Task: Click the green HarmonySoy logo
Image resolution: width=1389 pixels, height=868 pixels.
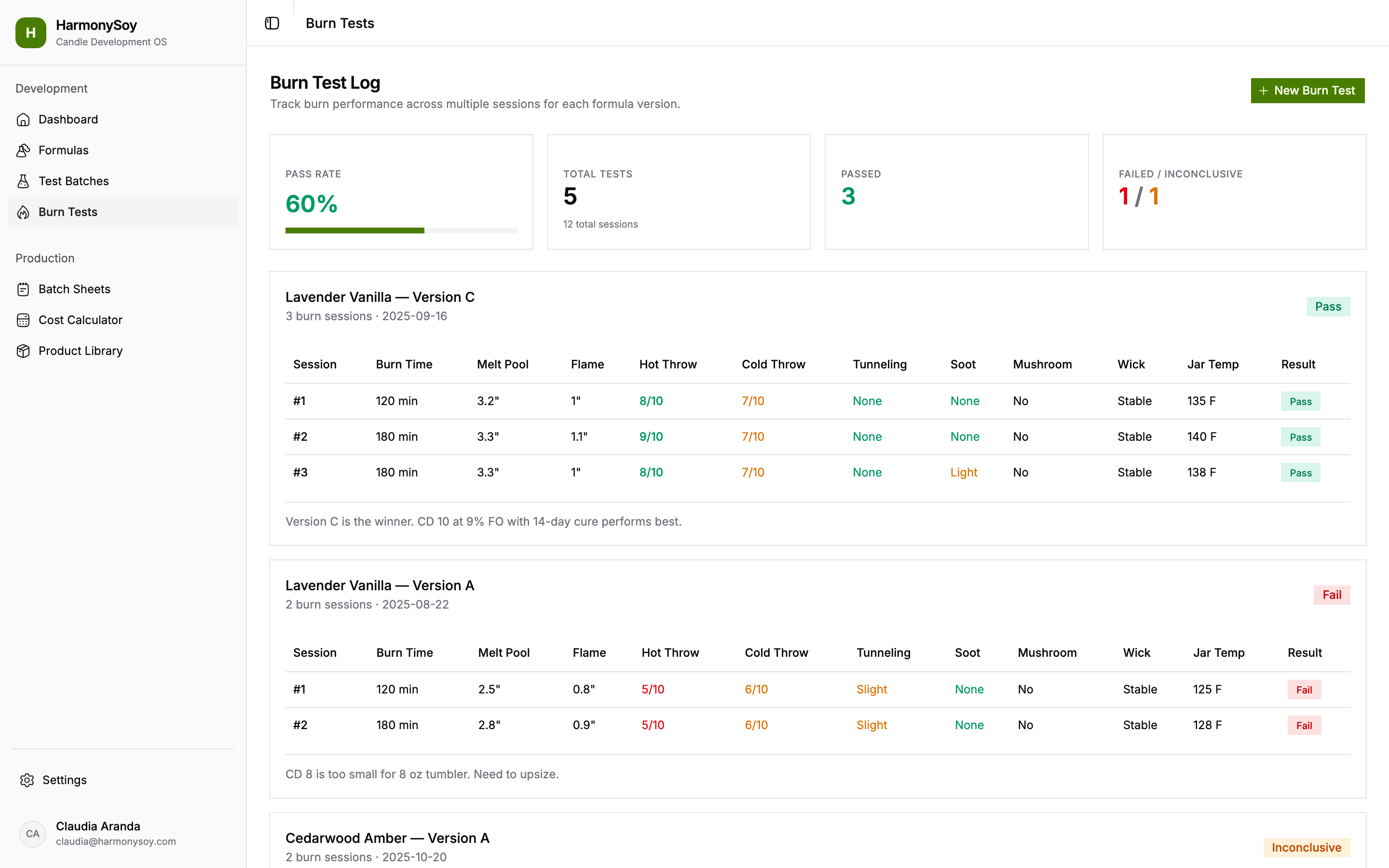Action: pyautogui.click(x=31, y=33)
